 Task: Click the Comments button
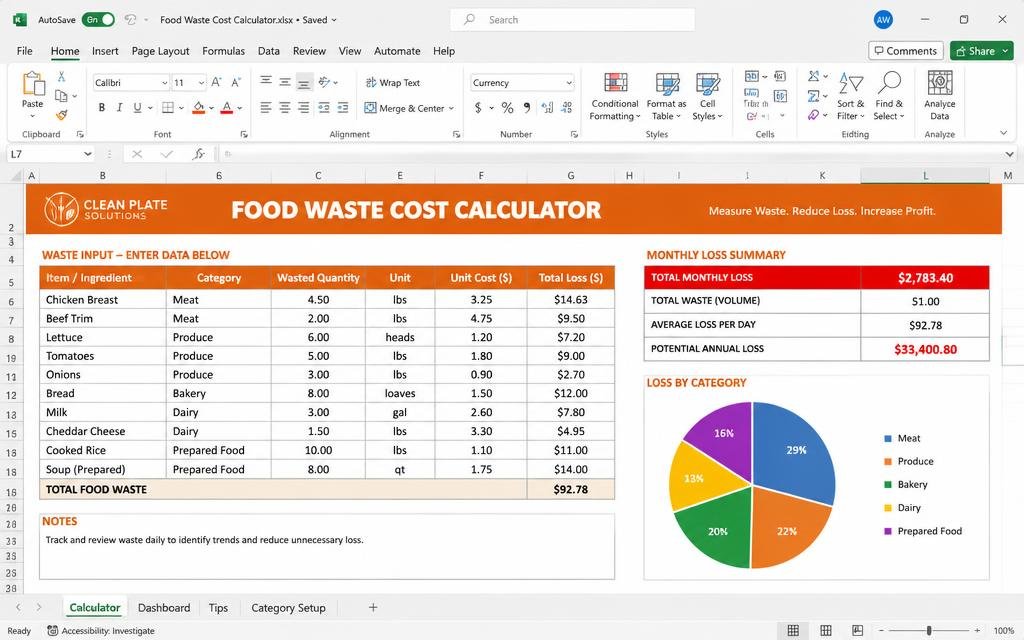[906, 51]
